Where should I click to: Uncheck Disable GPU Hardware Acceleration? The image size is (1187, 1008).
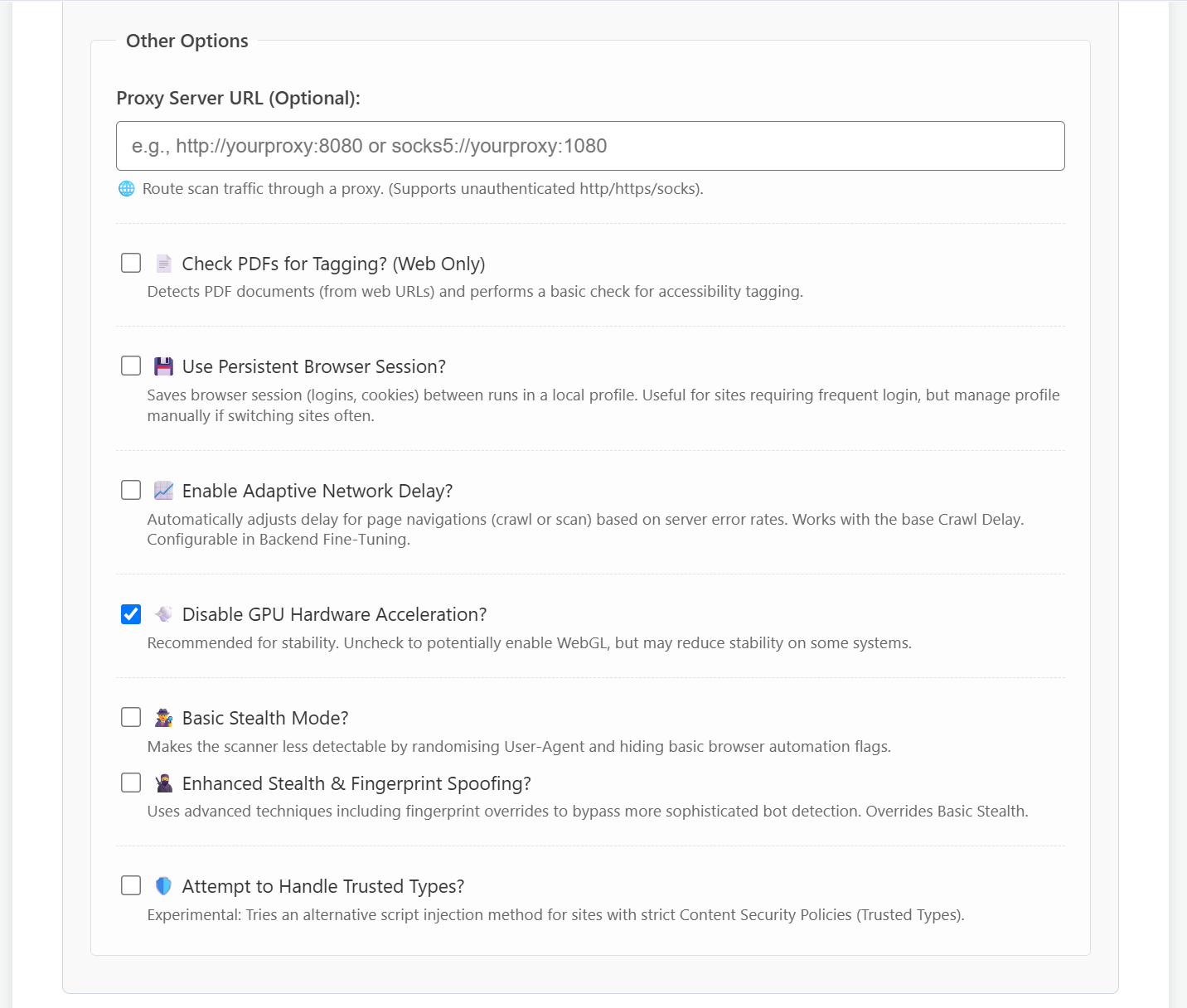tap(131, 614)
